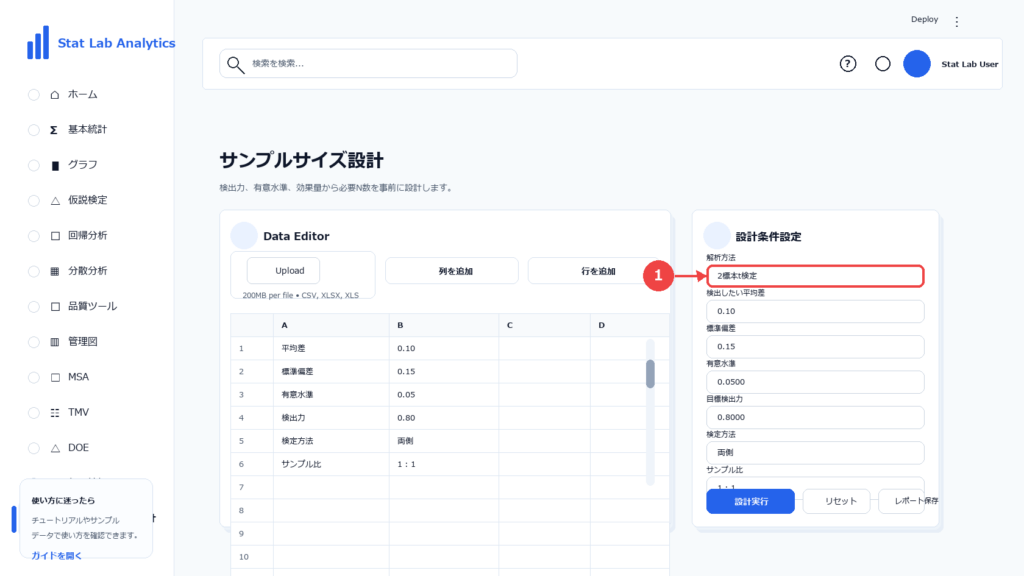Click 標準偏差 field with 0.15
This screenshot has width=1024, height=576.
pos(815,346)
